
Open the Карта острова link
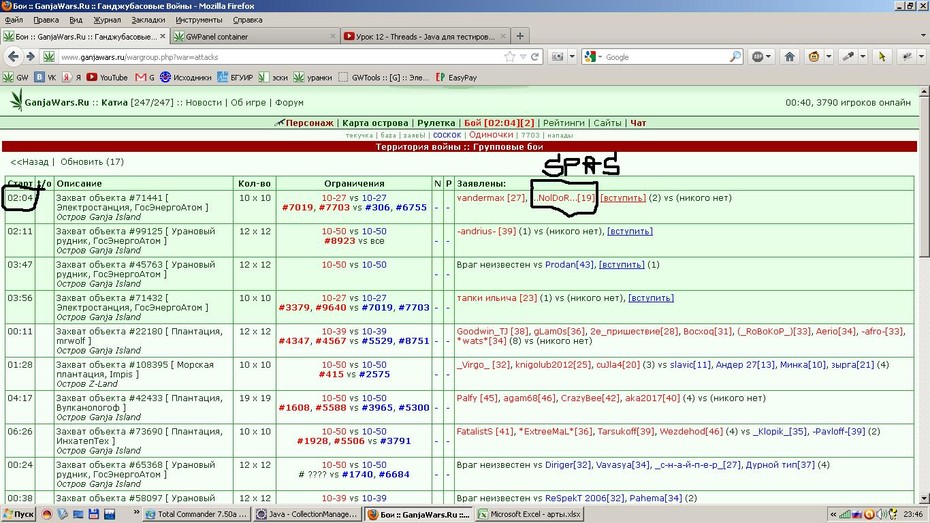tap(375, 123)
